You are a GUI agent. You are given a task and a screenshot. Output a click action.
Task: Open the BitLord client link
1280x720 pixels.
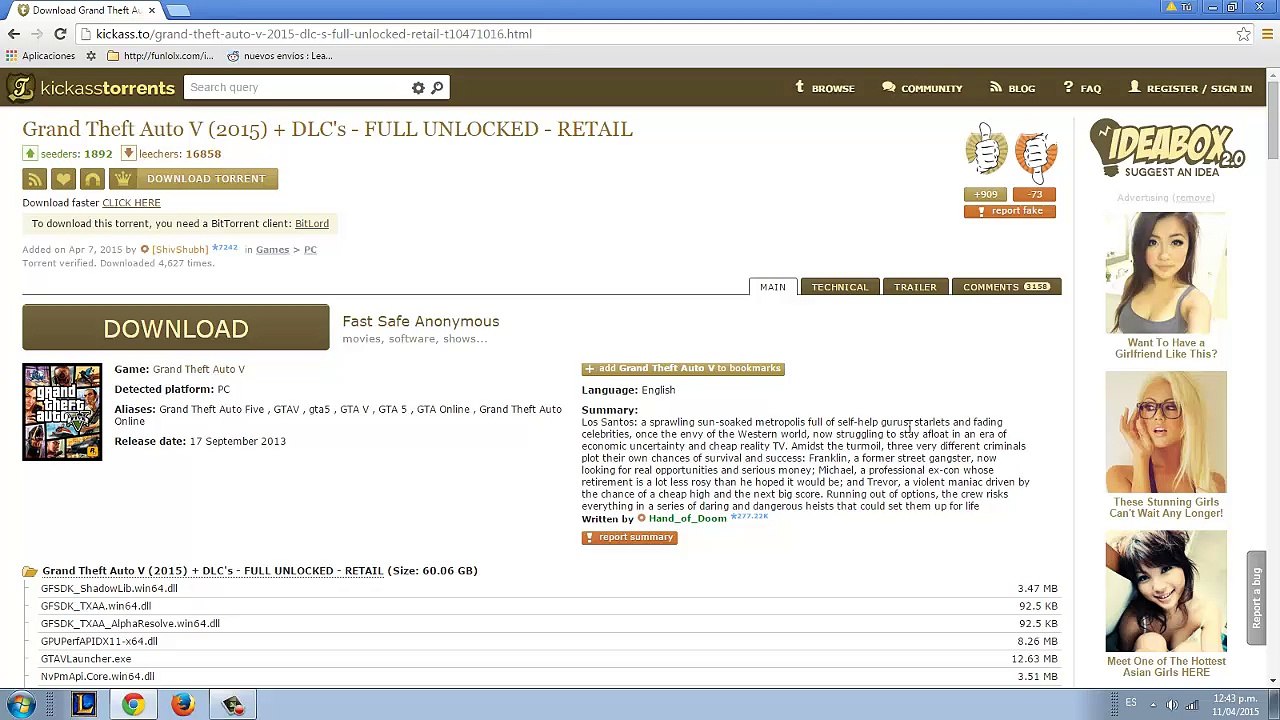pyautogui.click(x=312, y=224)
